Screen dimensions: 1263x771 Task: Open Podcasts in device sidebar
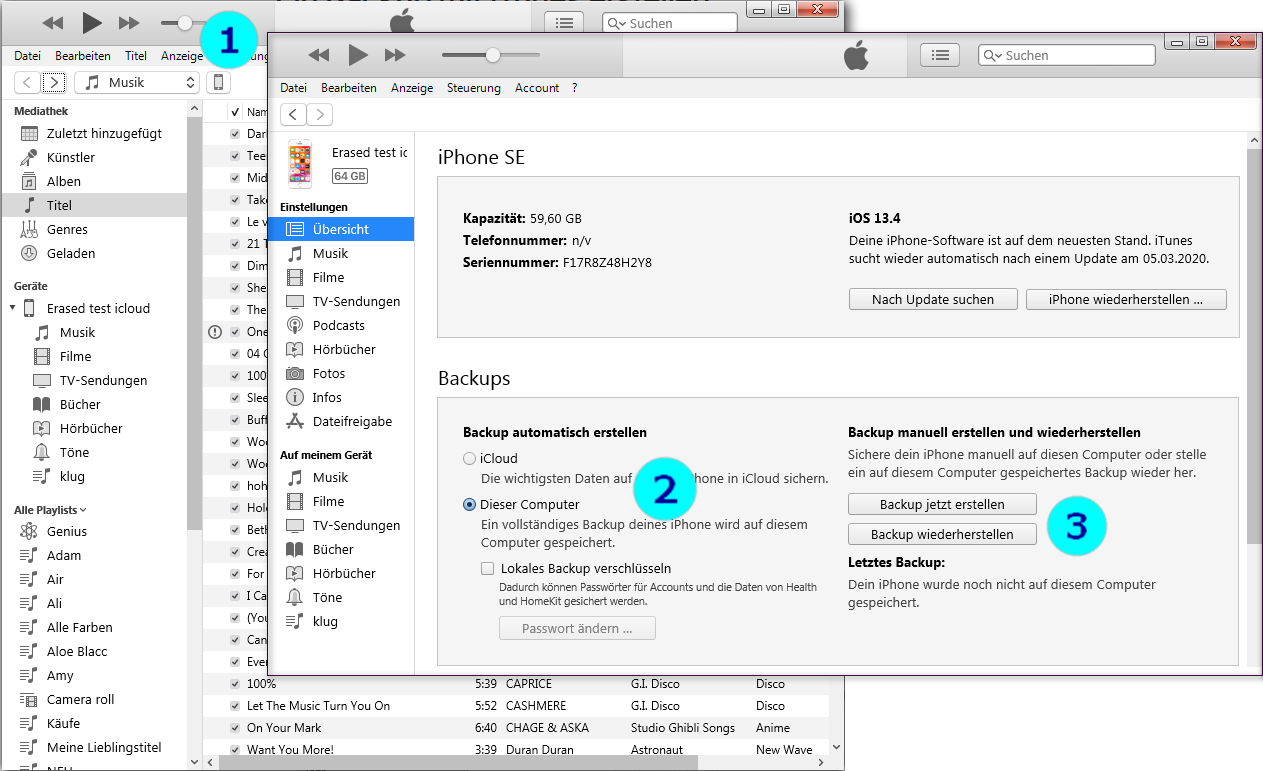(x=342, y=325)
